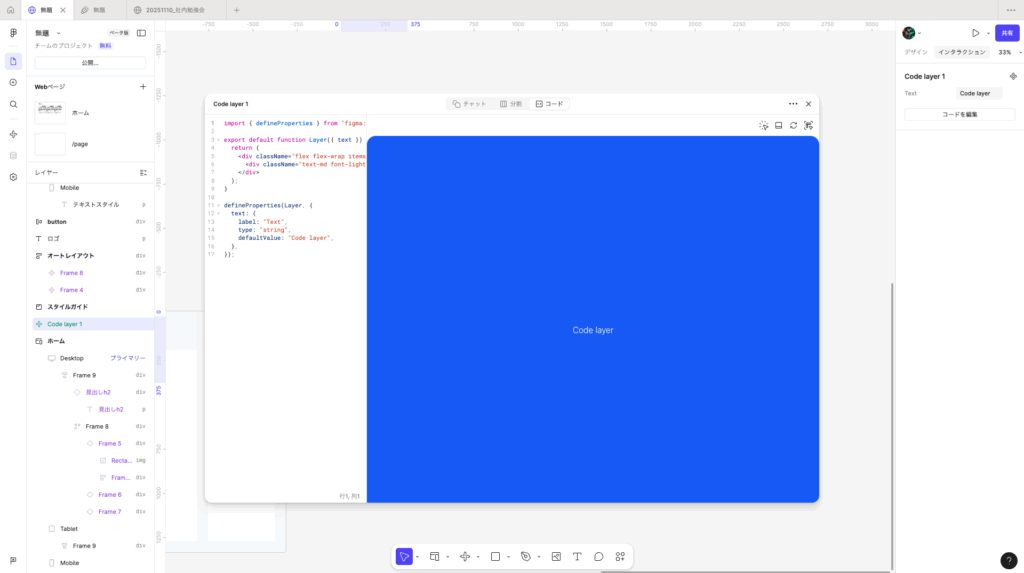
Task: Switch to the デザイン tab in right panel
Action: pos(916,52)
